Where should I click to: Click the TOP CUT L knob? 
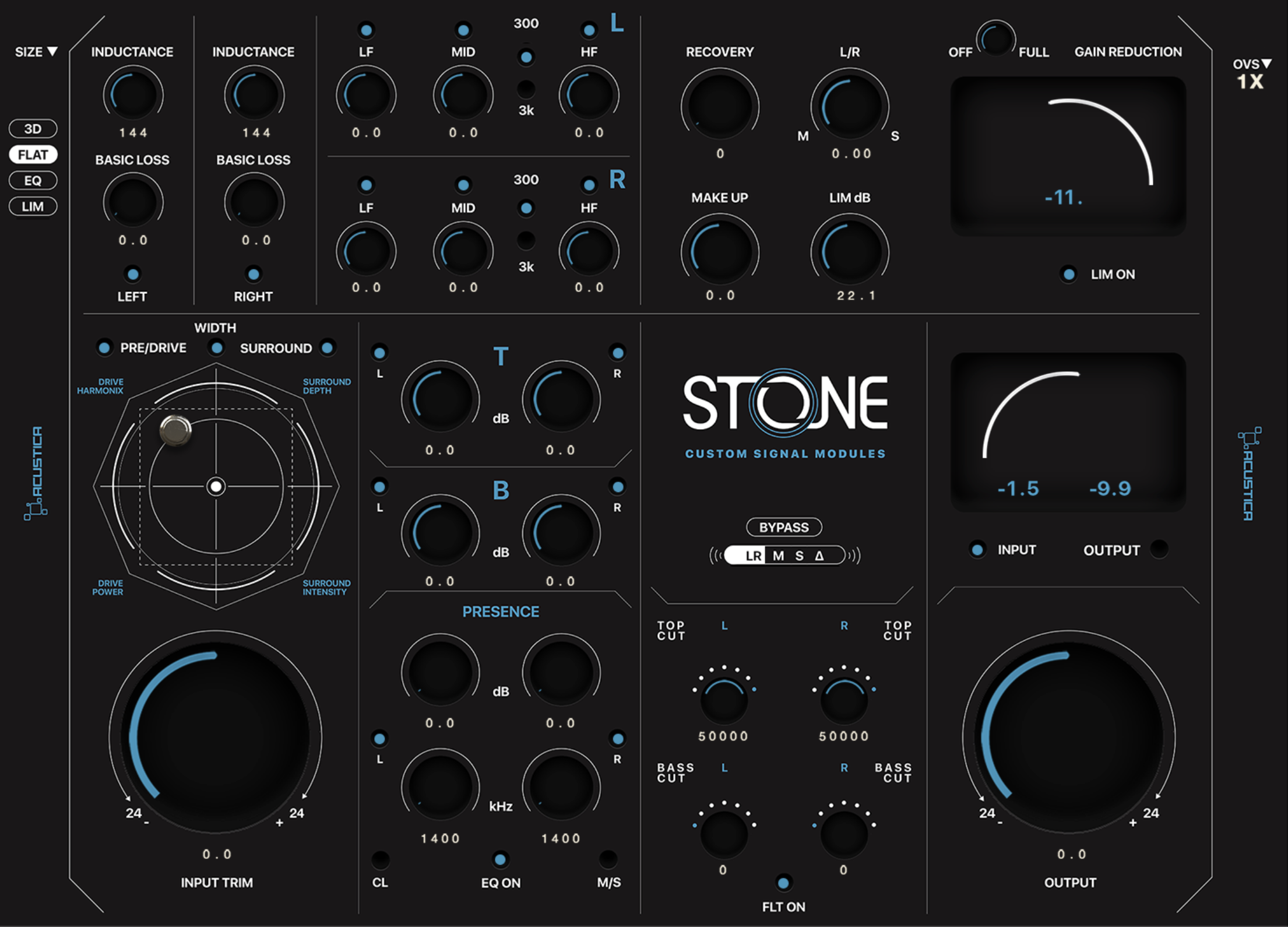pos(724,700)
